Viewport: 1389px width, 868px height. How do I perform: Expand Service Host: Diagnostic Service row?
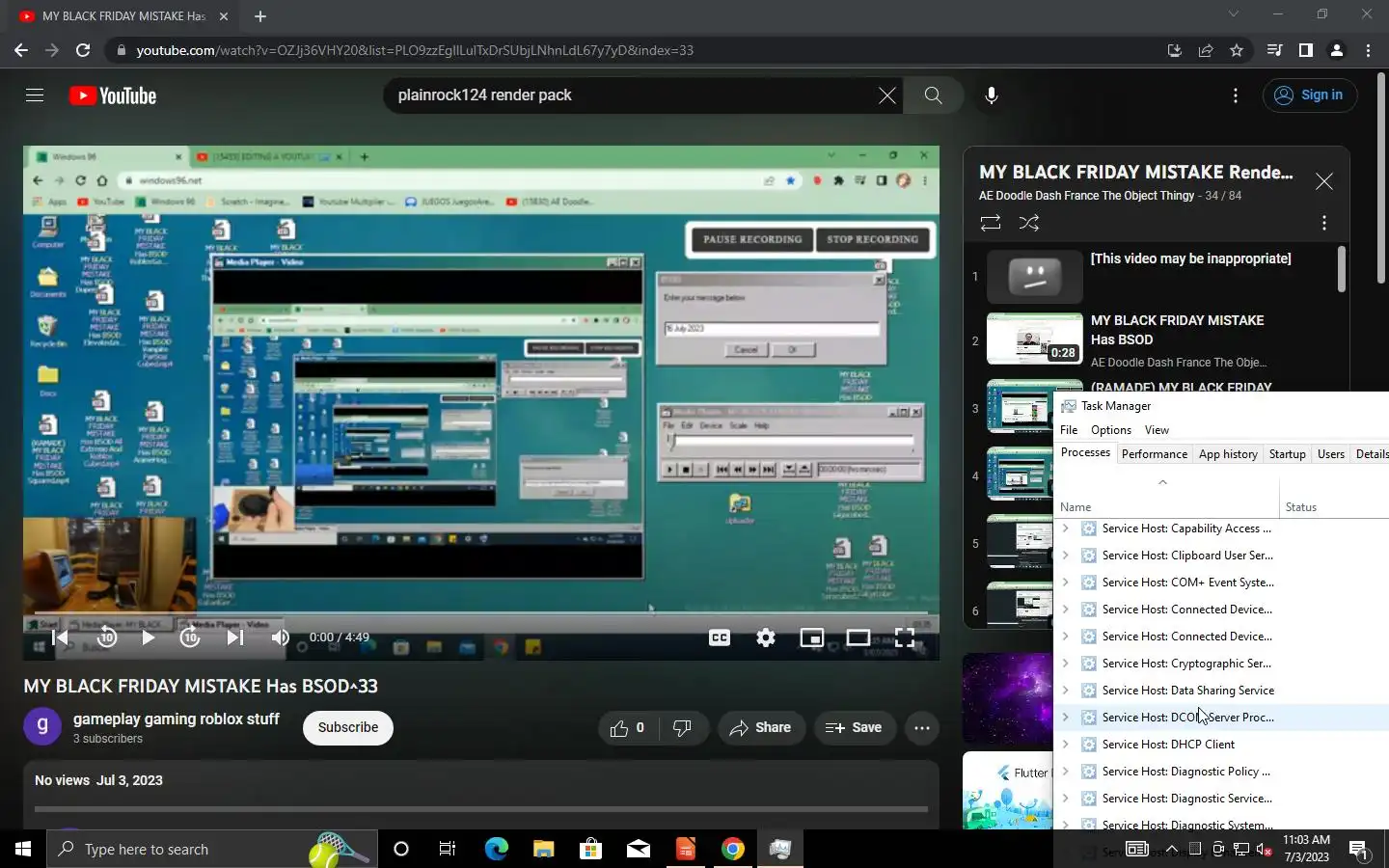tap(1065, 799)
